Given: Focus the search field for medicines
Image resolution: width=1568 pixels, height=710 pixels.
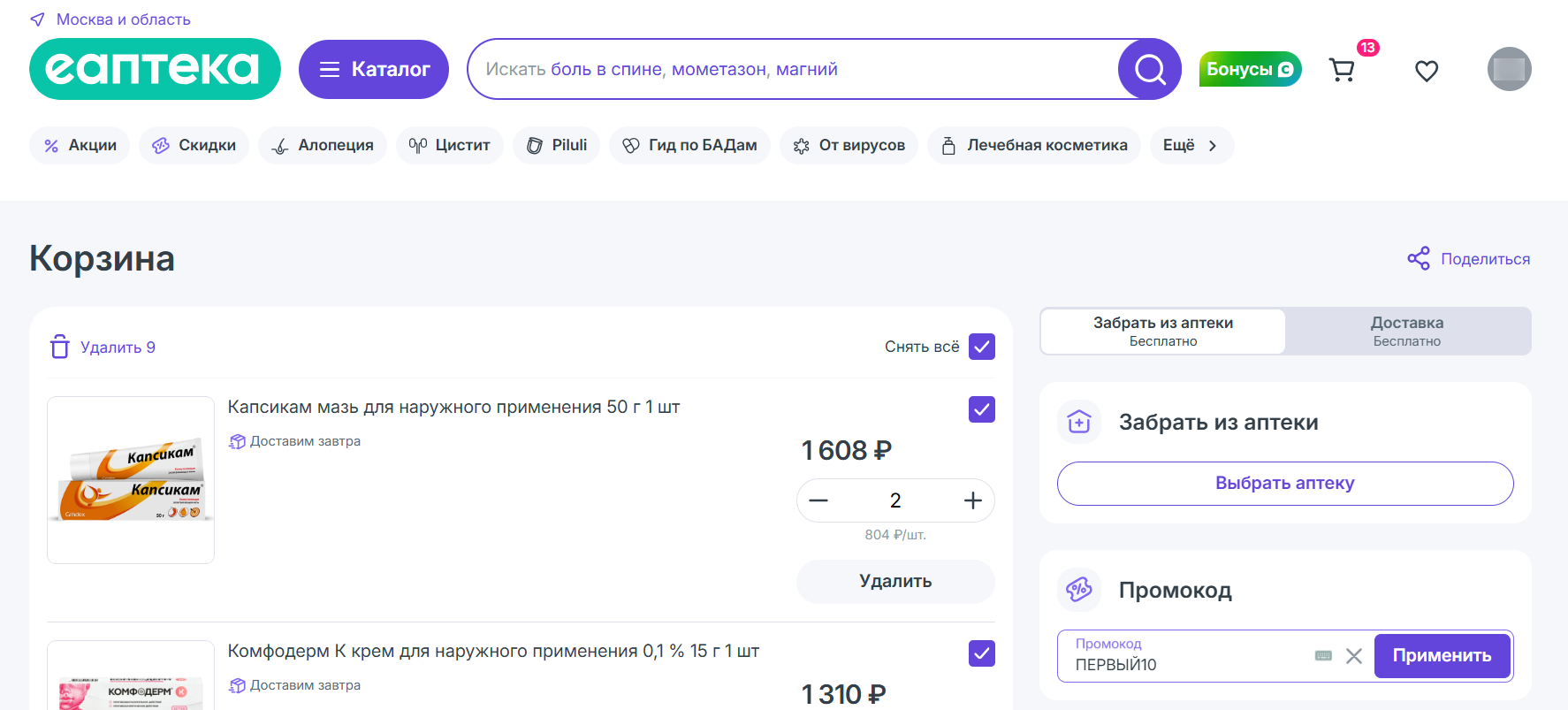Looking at the screenshot, I should pyautogui.click(x=793, y=69).
